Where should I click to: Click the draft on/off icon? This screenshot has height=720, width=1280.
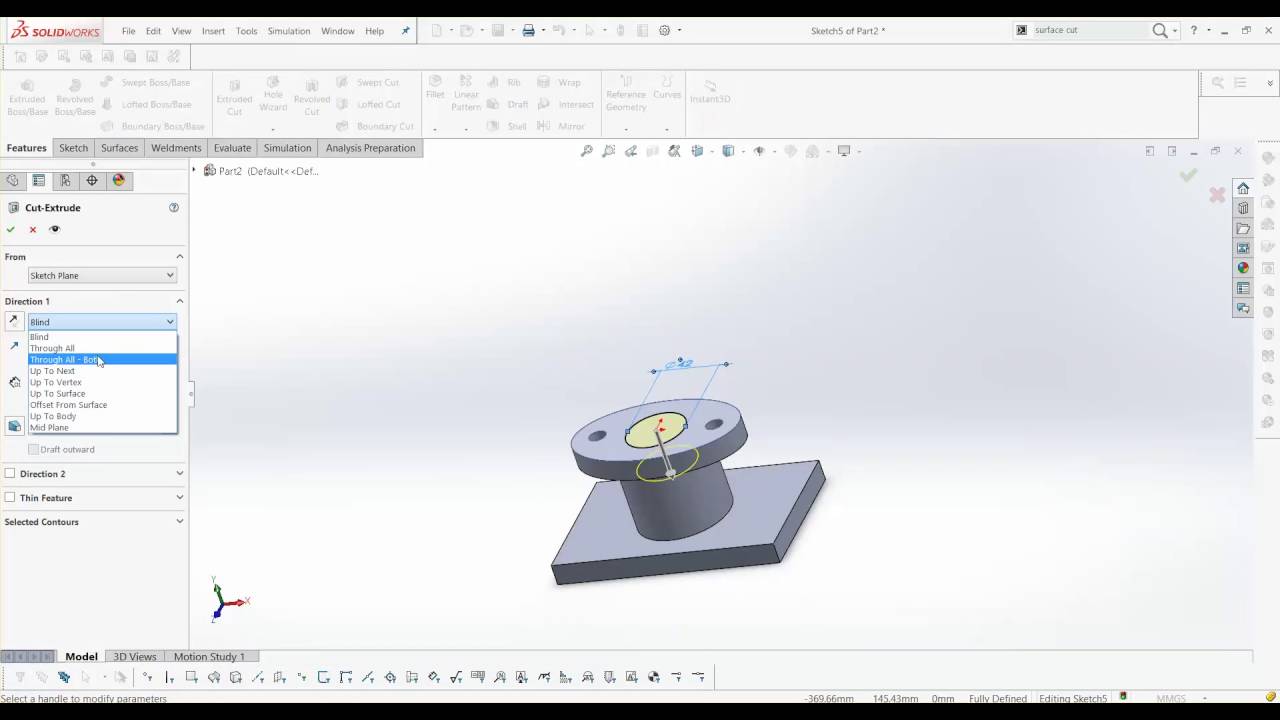(14, 426)
